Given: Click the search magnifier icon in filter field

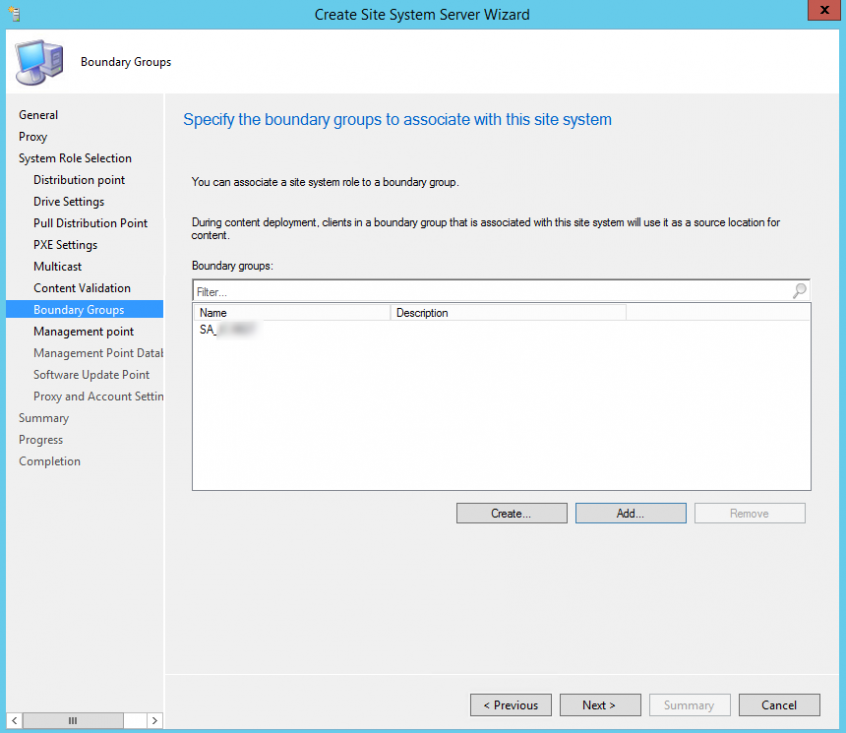Looking at the screenshot, I should point(797,290).
